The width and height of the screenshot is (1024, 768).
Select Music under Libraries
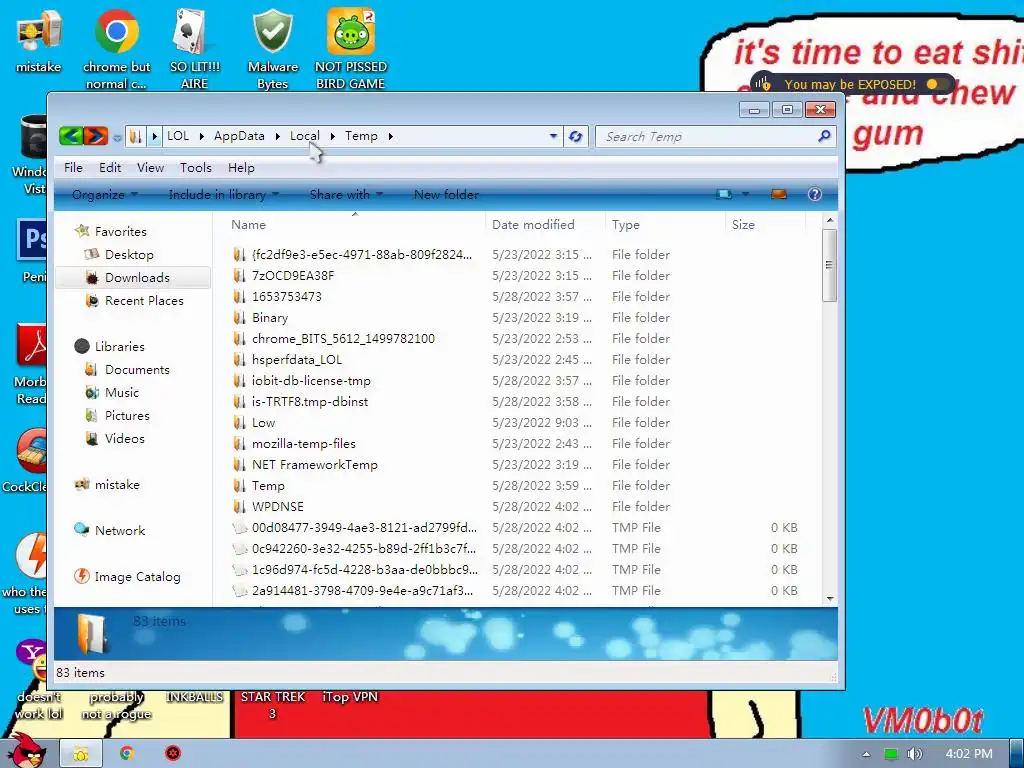click(121, 392)
